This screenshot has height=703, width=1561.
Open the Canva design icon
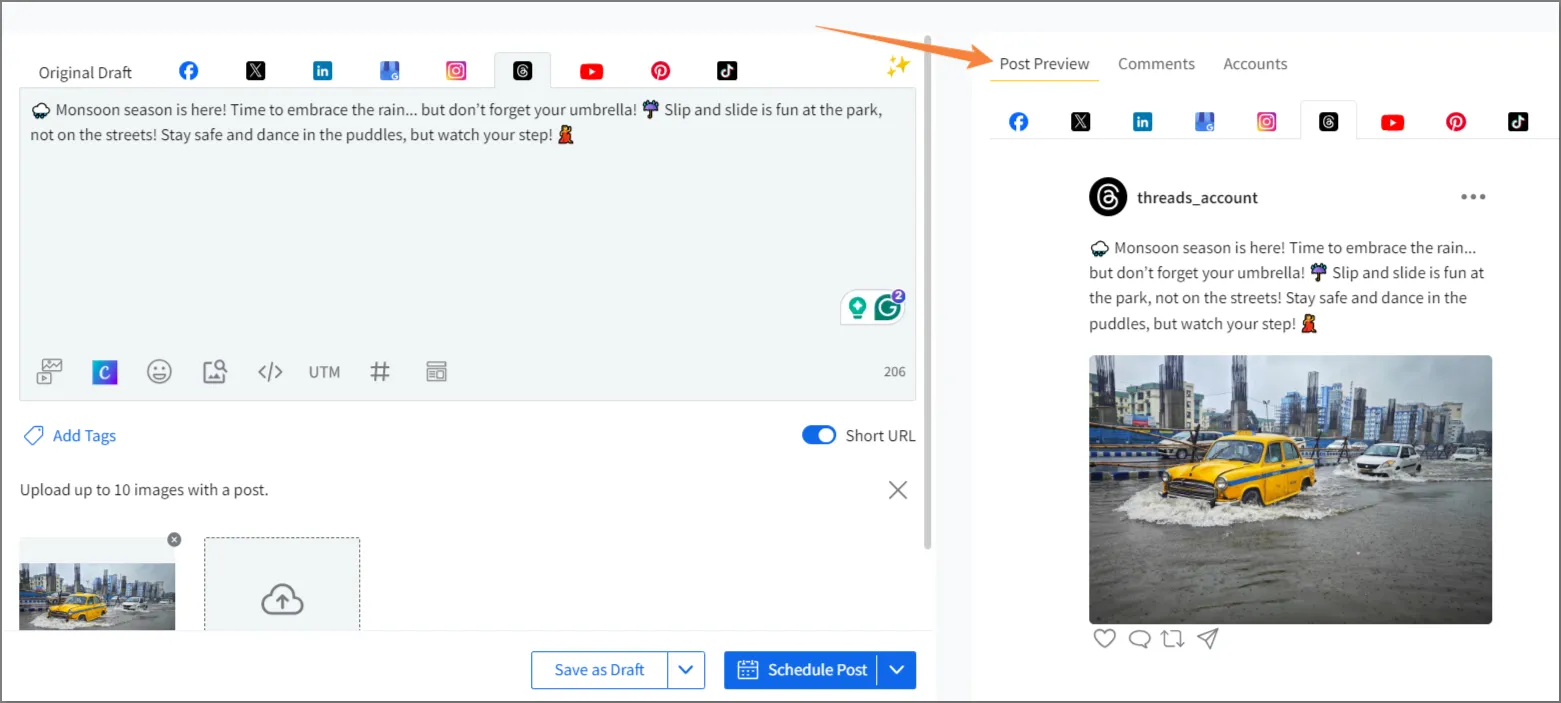coord(105,372)
